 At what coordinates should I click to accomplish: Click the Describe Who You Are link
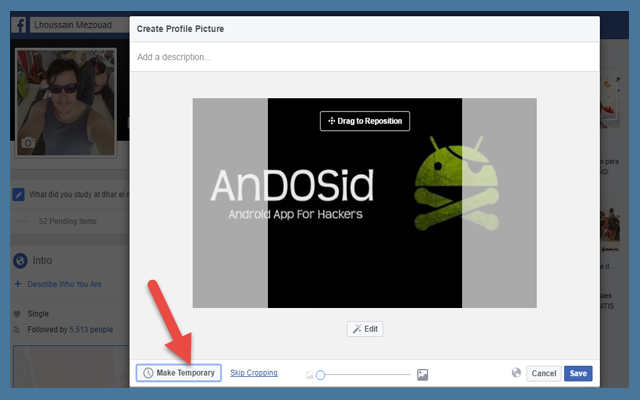click(x=64, y=284)
